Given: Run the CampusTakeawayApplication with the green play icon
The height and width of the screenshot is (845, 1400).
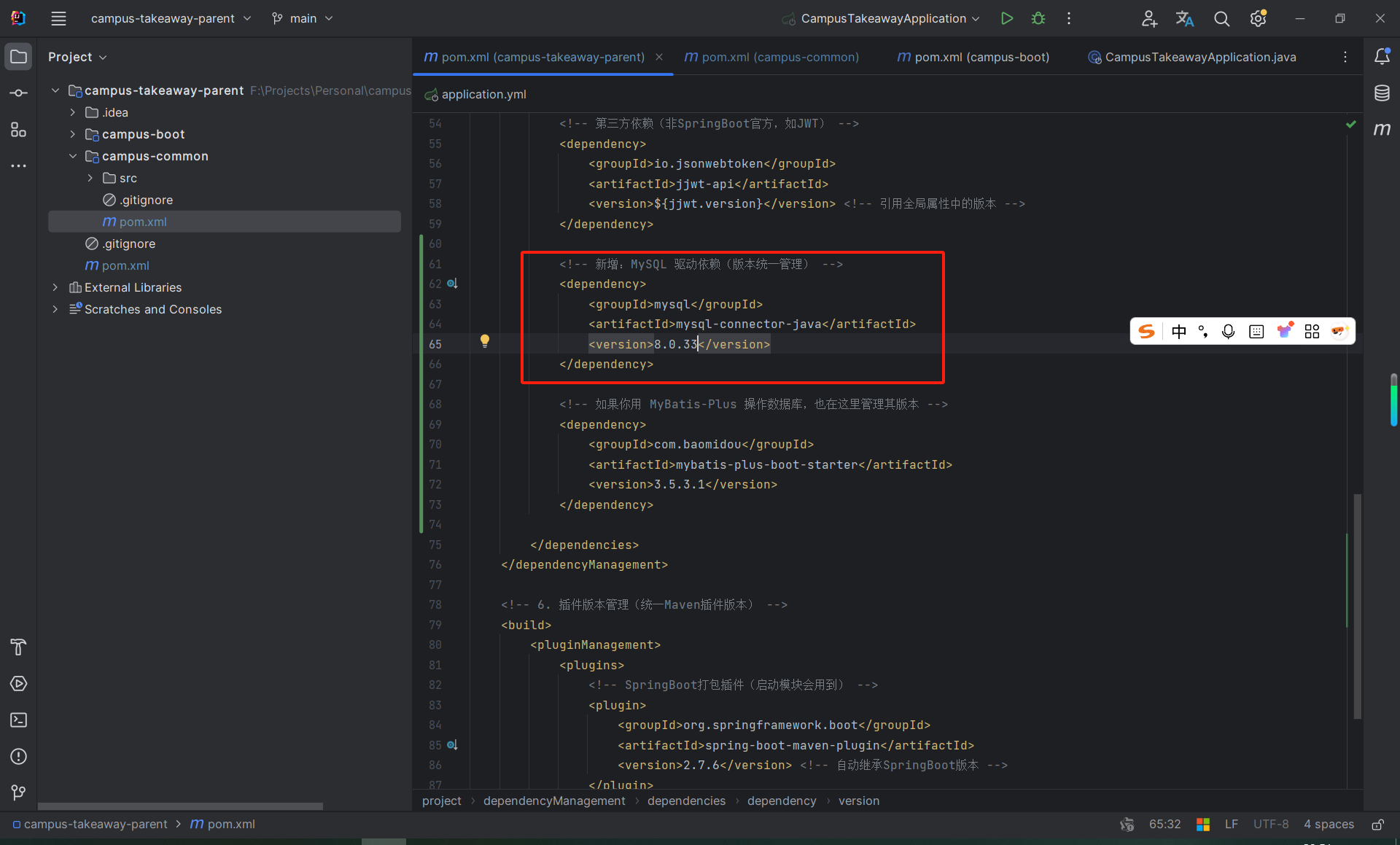Looking at the screenshot, I should [x=1007, y=18].
